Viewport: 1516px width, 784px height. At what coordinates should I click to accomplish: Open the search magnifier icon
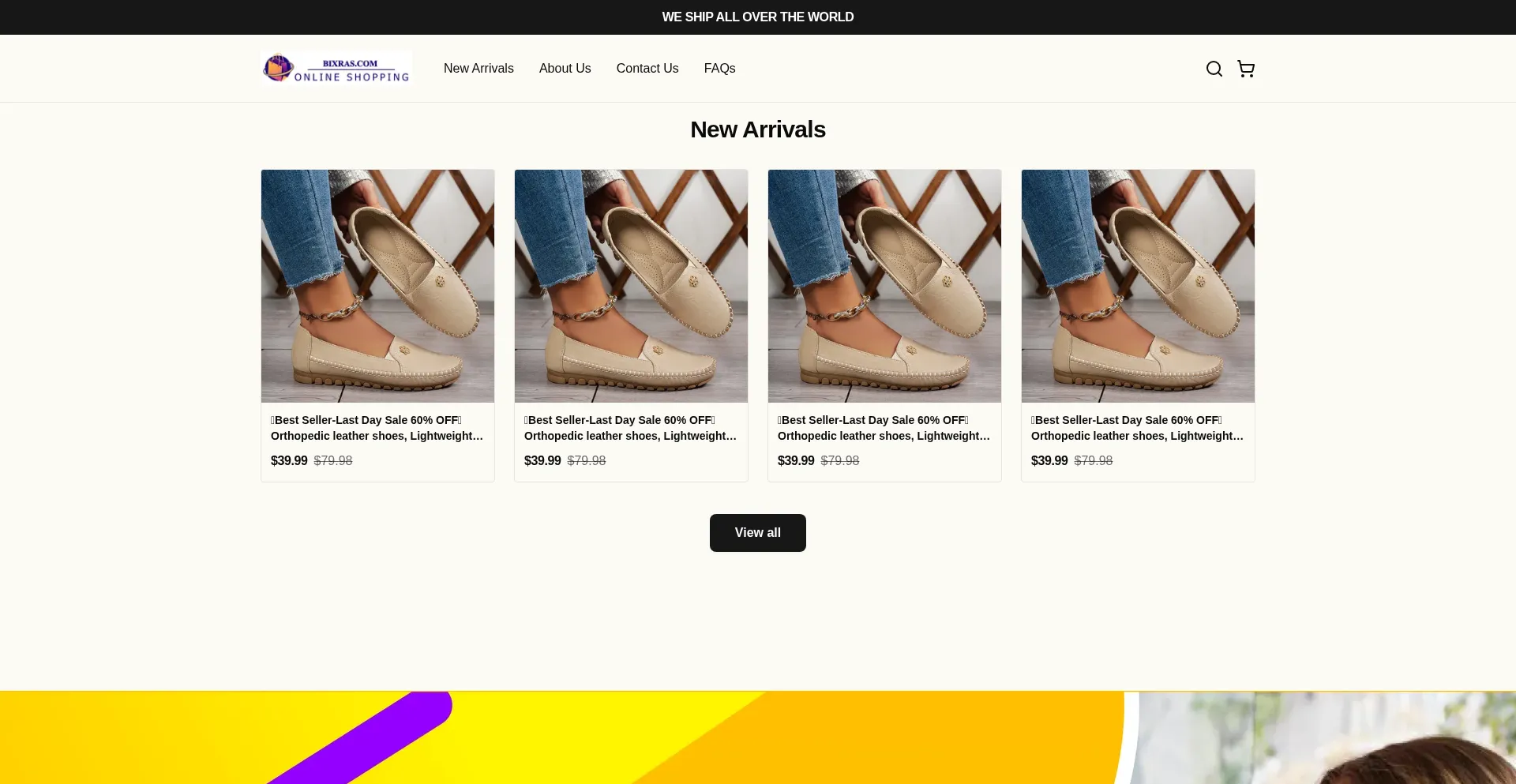pyautogui.click(x=1214, y=69)
